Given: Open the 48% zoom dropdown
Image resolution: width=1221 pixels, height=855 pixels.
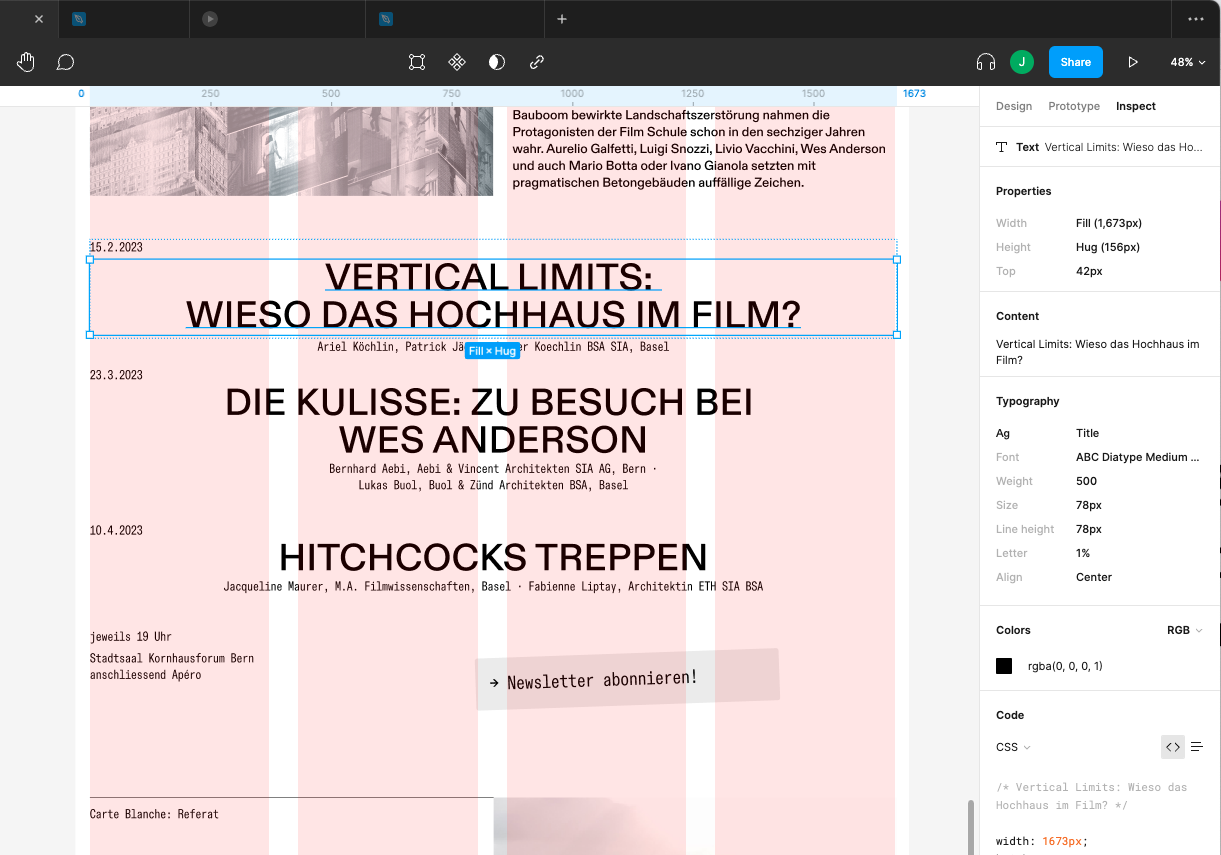Looking at the screenshot, I should (1188, 62).
